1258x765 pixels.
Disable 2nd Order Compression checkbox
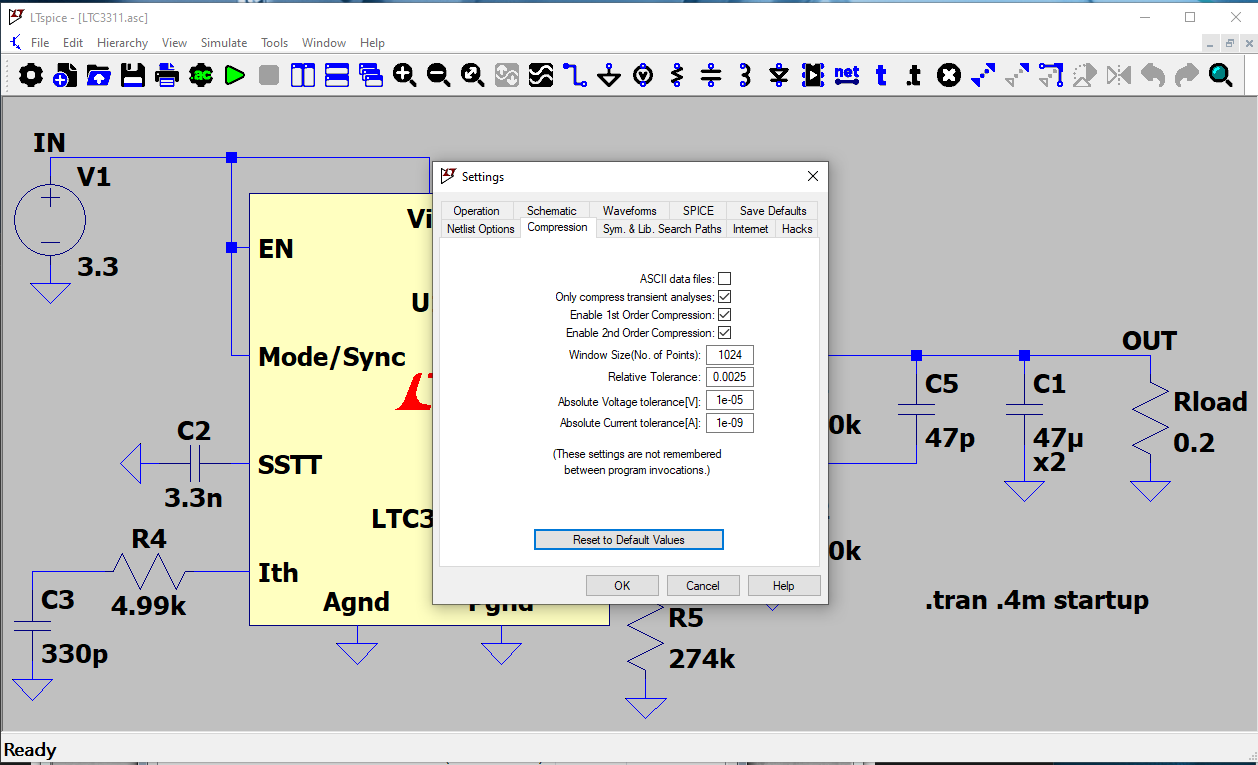click(725, 333)
